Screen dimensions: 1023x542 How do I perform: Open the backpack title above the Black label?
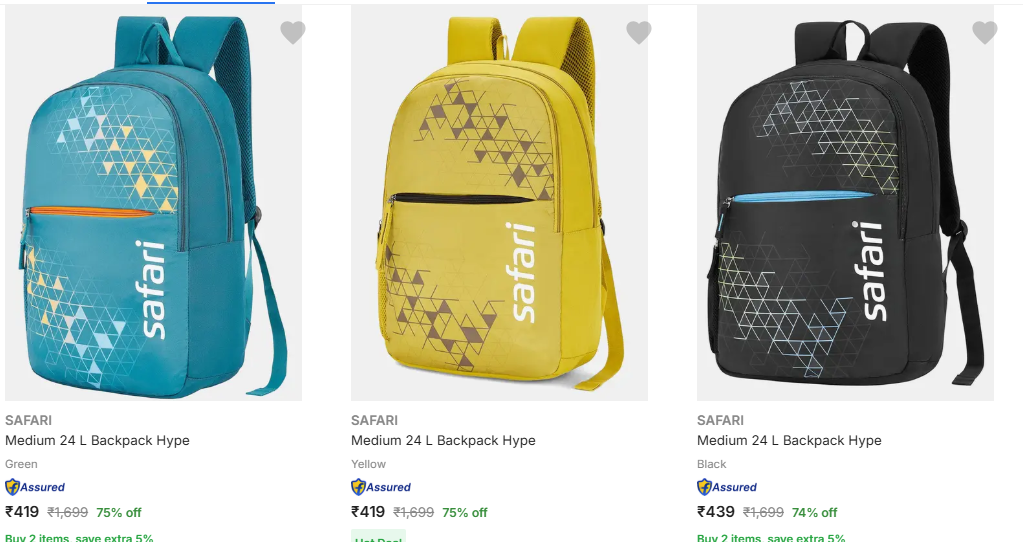(x=789, y=440)
